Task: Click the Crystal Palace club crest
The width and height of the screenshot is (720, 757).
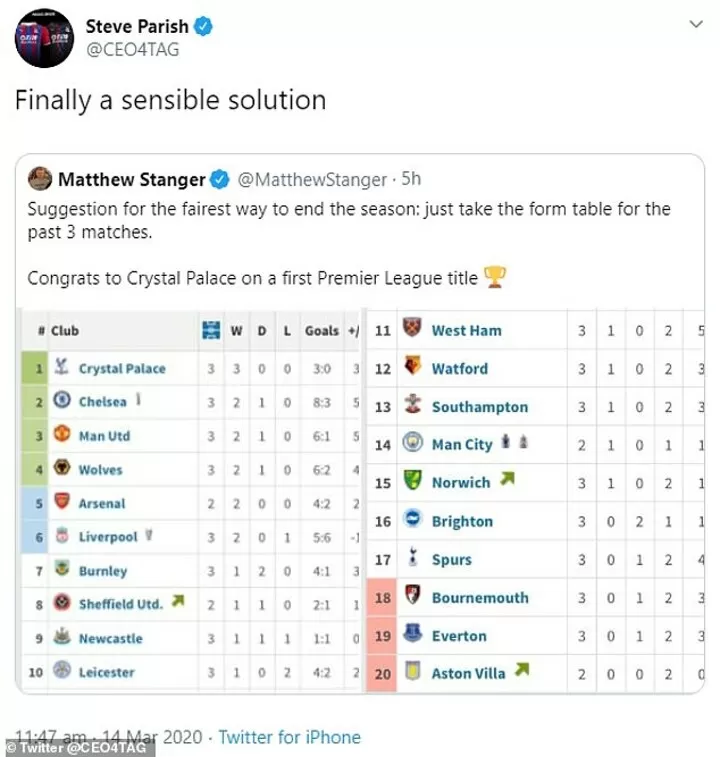Action: [61, 368]
